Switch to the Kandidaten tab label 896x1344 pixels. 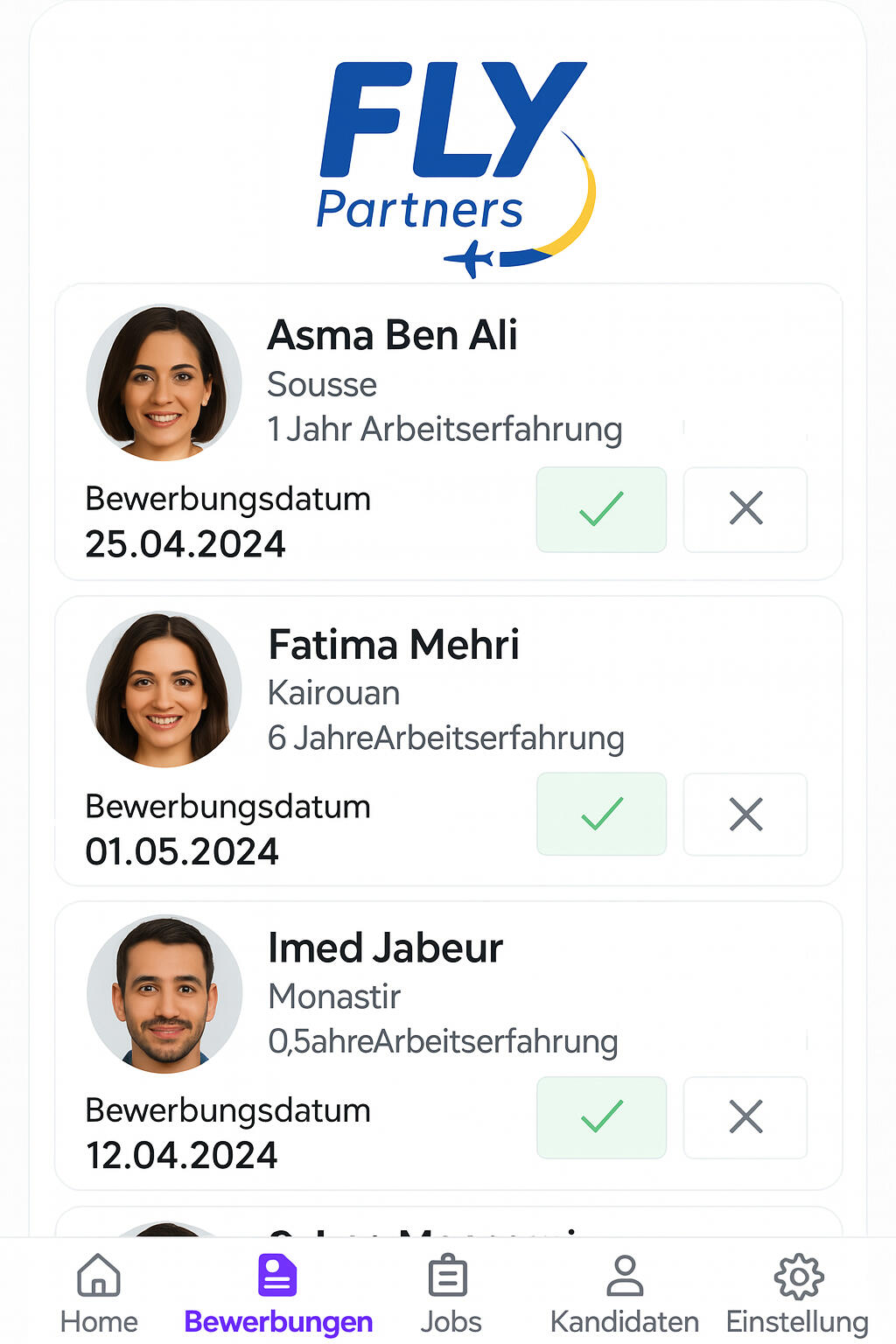point(625,1321)
